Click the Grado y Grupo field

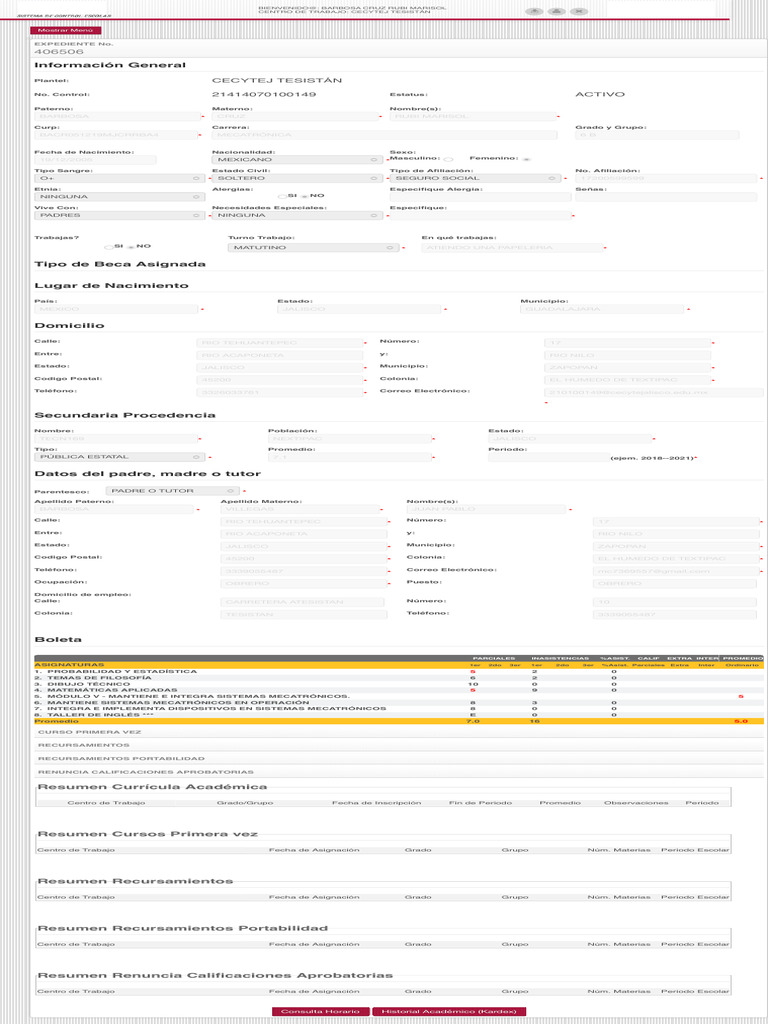(657, 135)
